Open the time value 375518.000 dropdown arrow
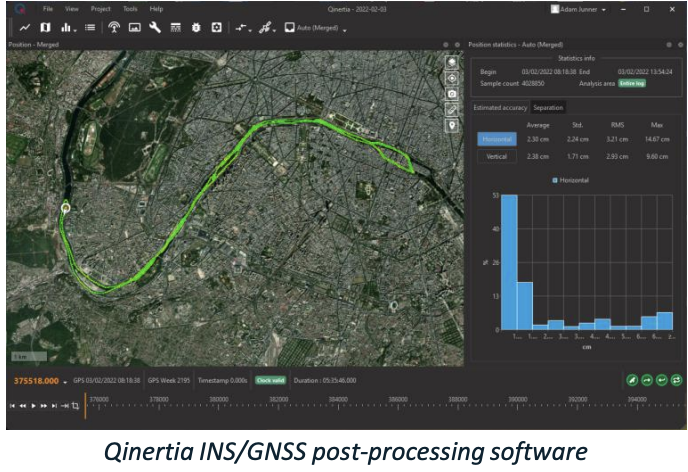 click(x=65, y=382)
